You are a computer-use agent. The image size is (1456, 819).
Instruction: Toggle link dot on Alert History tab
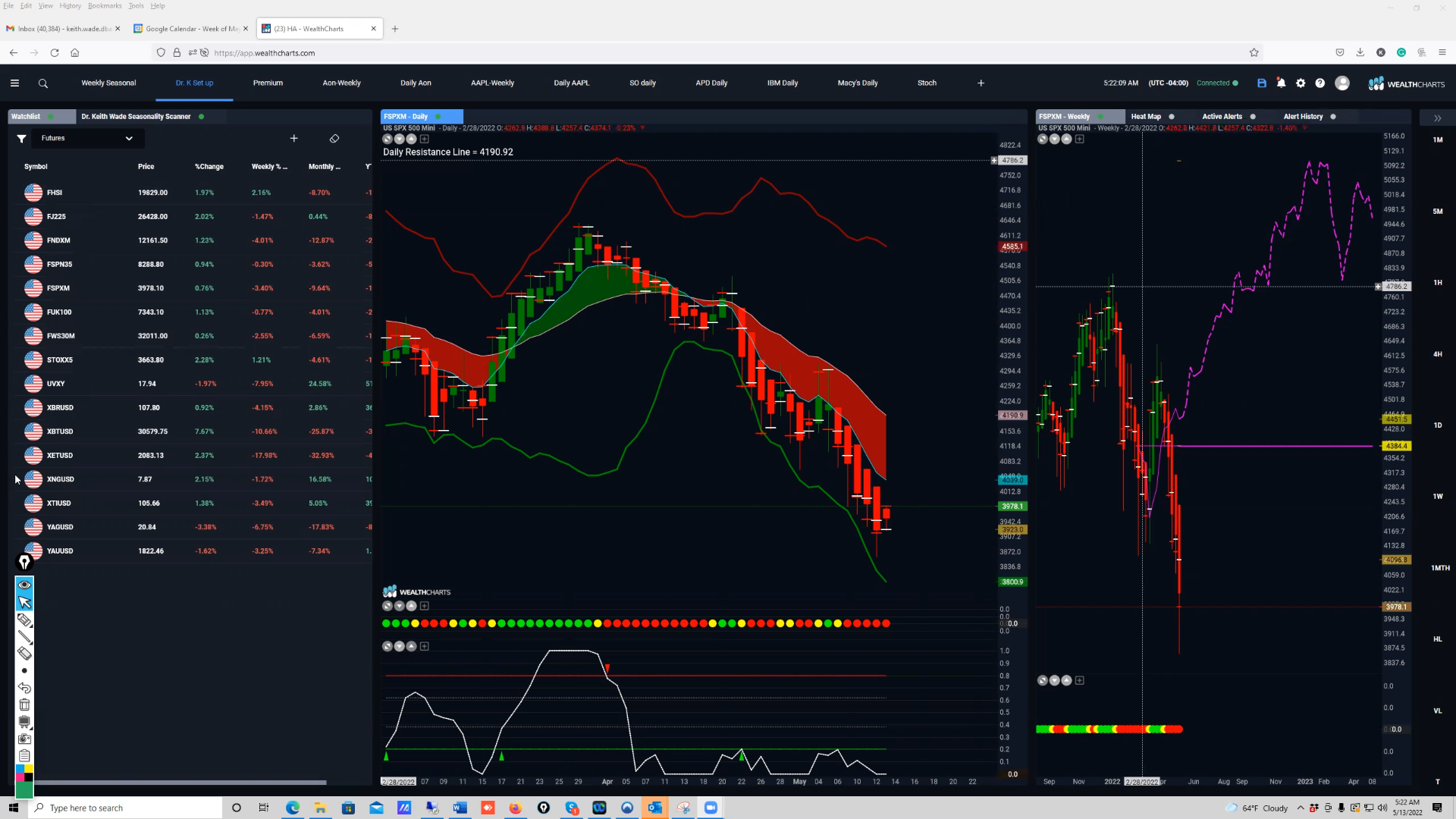(x=1333, y=117)
